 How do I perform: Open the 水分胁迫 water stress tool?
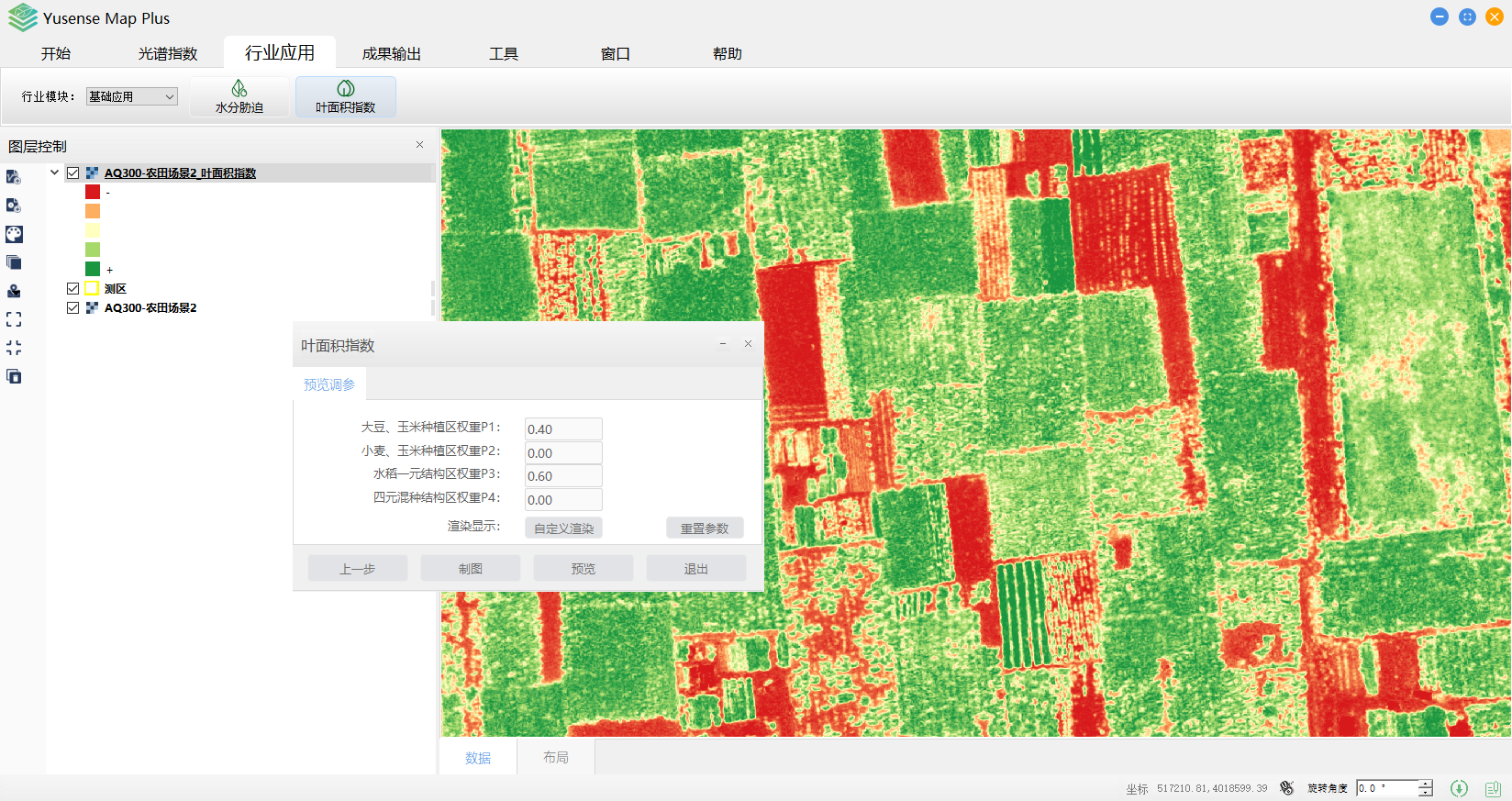click(x=239, y=96)
